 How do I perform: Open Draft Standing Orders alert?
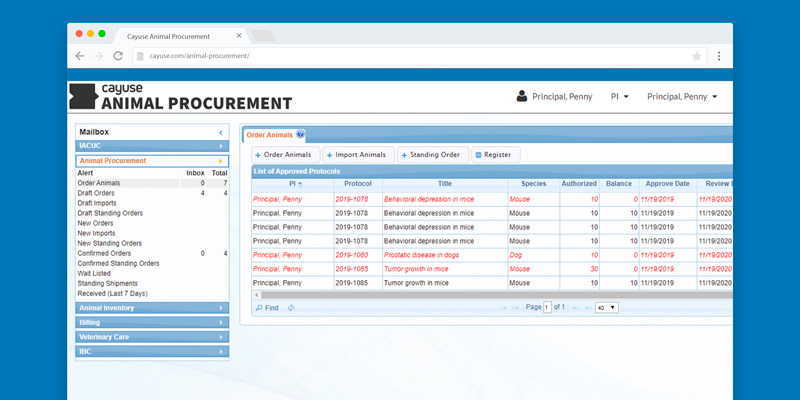tap(110, 213)
